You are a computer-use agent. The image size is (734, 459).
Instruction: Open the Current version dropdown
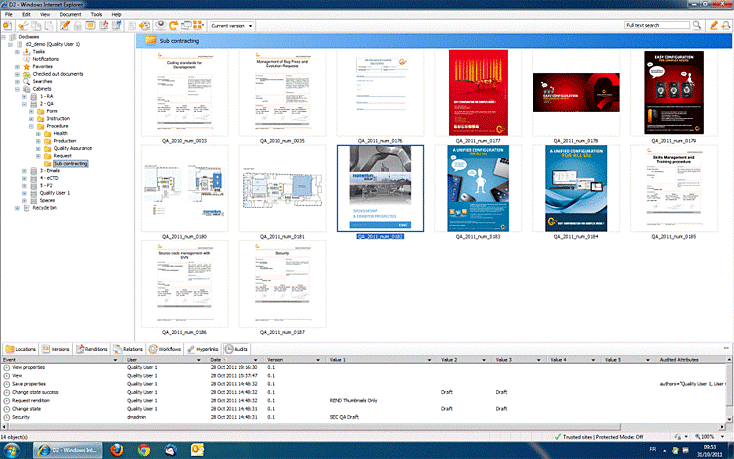(x=232, y=24)
